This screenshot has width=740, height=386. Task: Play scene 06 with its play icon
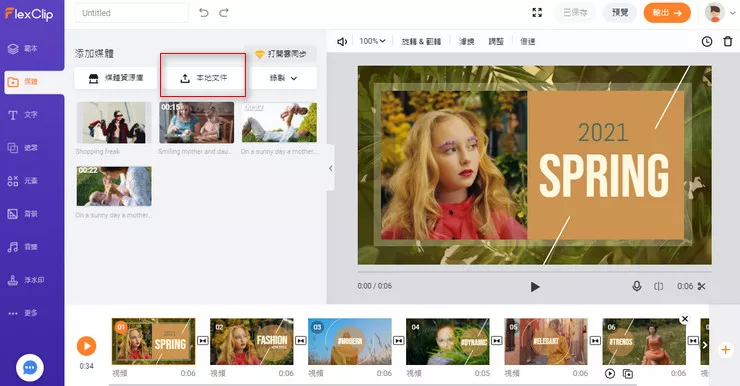pos(610,374)
